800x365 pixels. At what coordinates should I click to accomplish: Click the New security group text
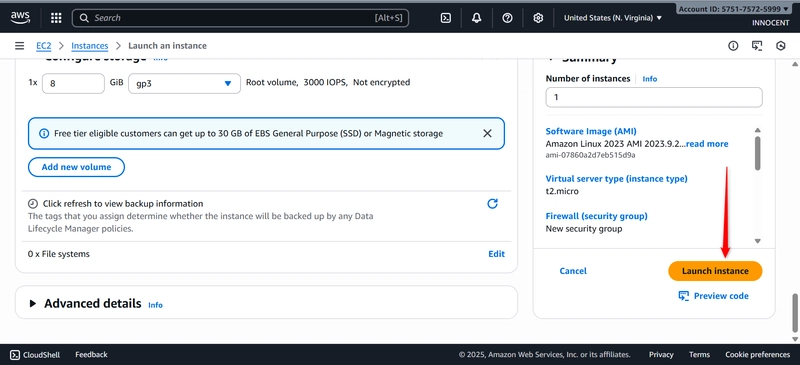[x=584, y=229]
